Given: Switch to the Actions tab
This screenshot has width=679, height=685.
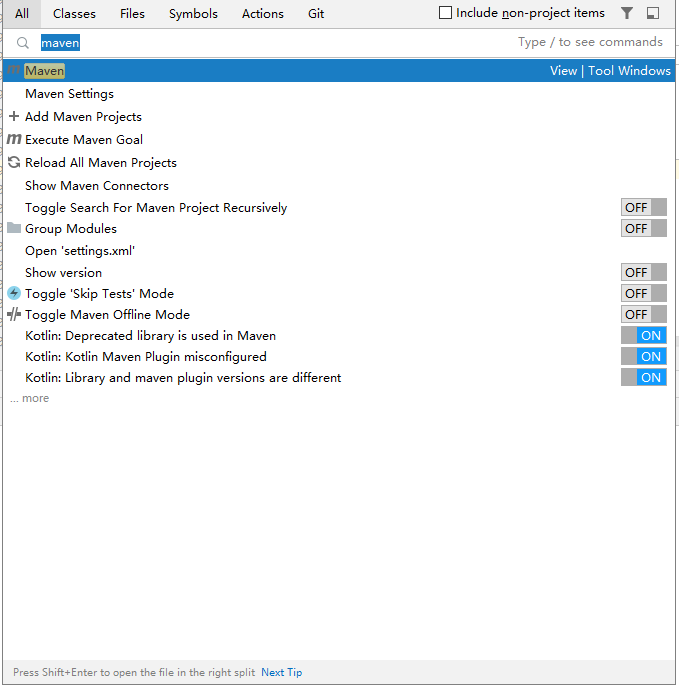Looking at the screenshot, I should (263, 14).
